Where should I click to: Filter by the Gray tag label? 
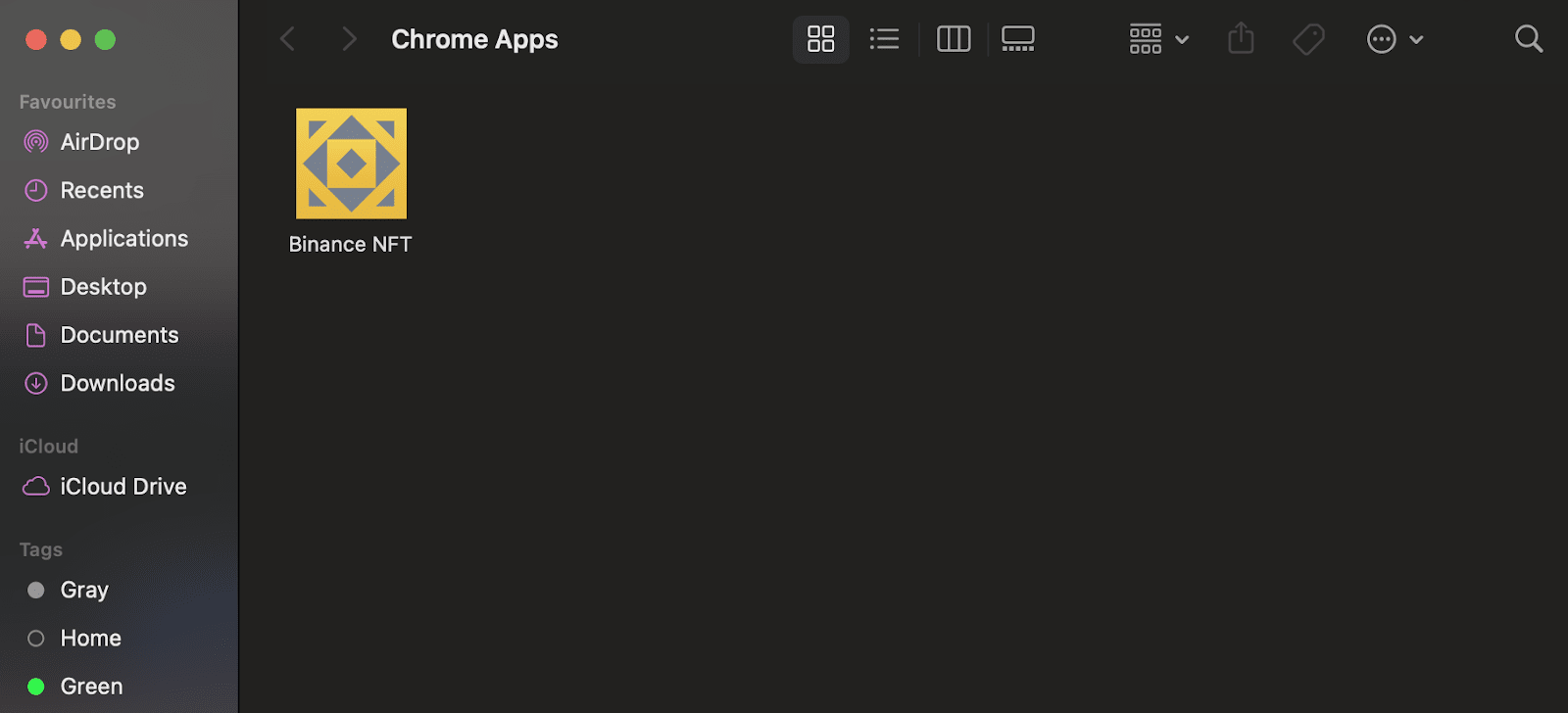pyautogui.click(x=84, y=590)
